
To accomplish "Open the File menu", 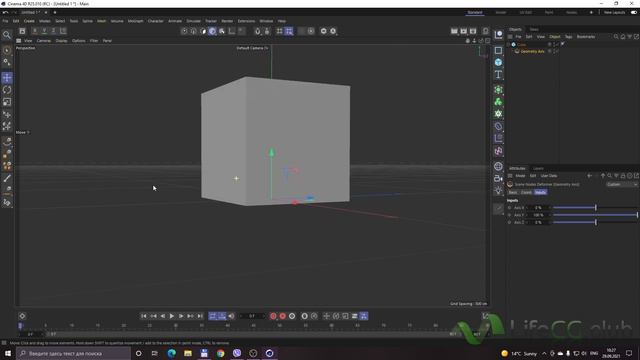I will pos(5,21).
